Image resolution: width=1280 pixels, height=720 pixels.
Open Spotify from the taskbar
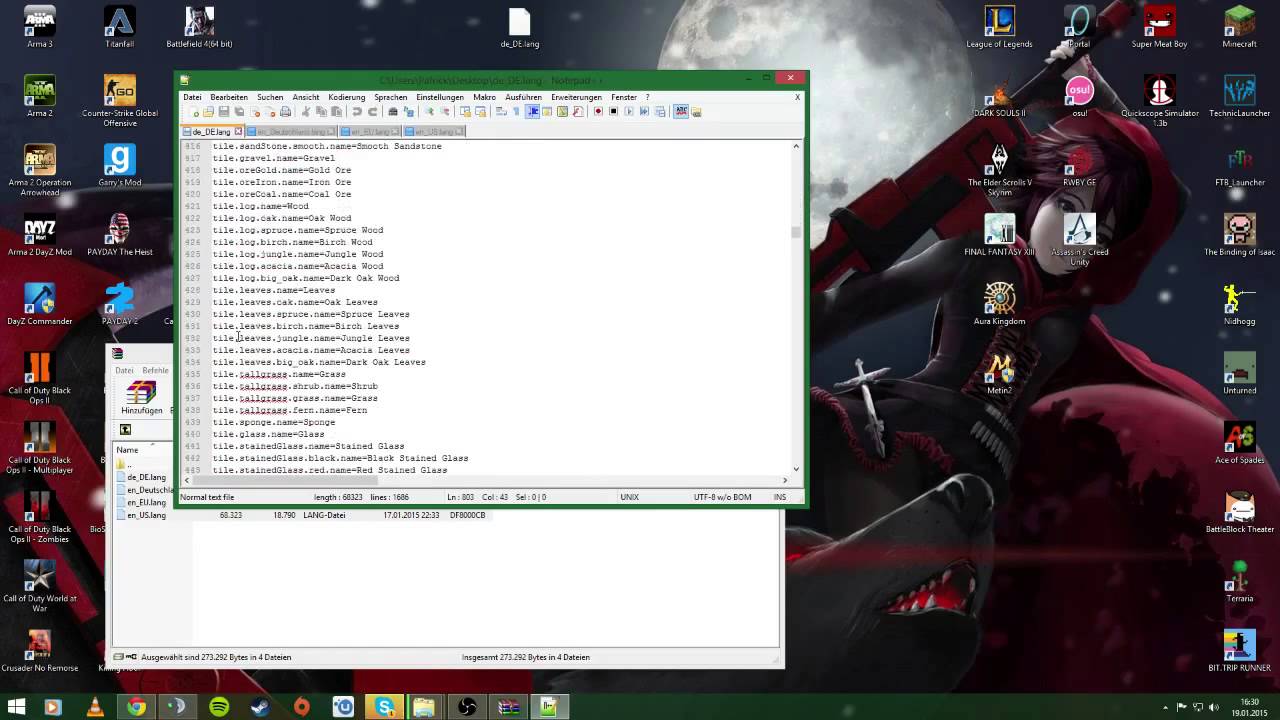click(x=219, y=707)
